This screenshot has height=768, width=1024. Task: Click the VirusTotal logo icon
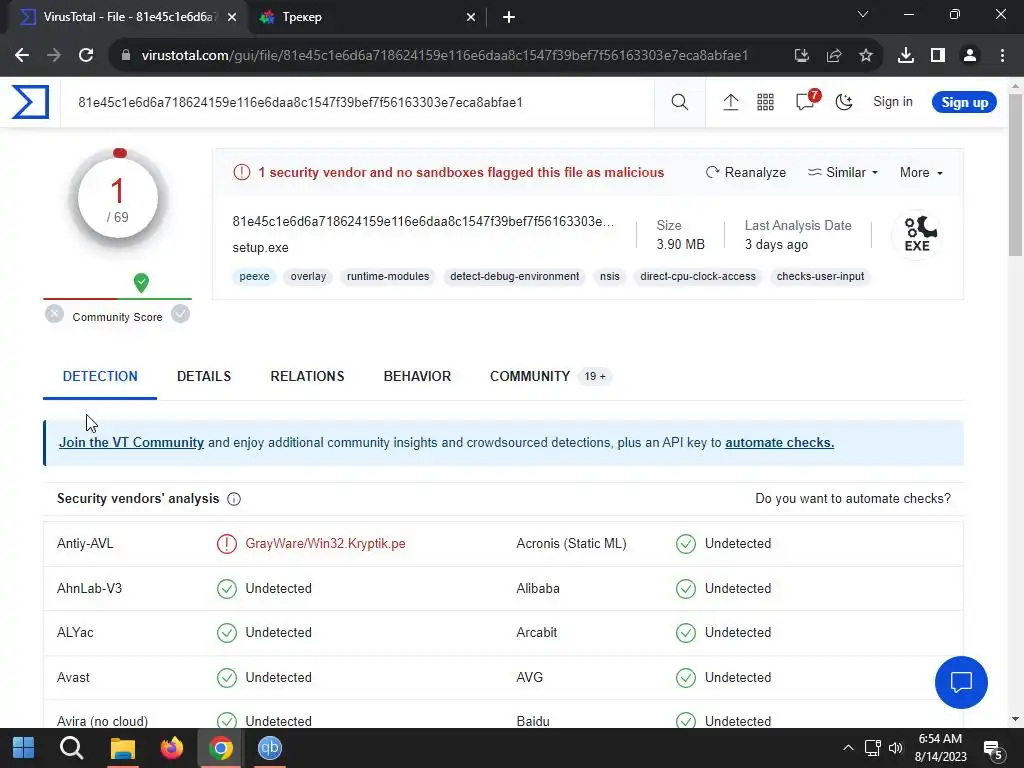pos(30,102)
